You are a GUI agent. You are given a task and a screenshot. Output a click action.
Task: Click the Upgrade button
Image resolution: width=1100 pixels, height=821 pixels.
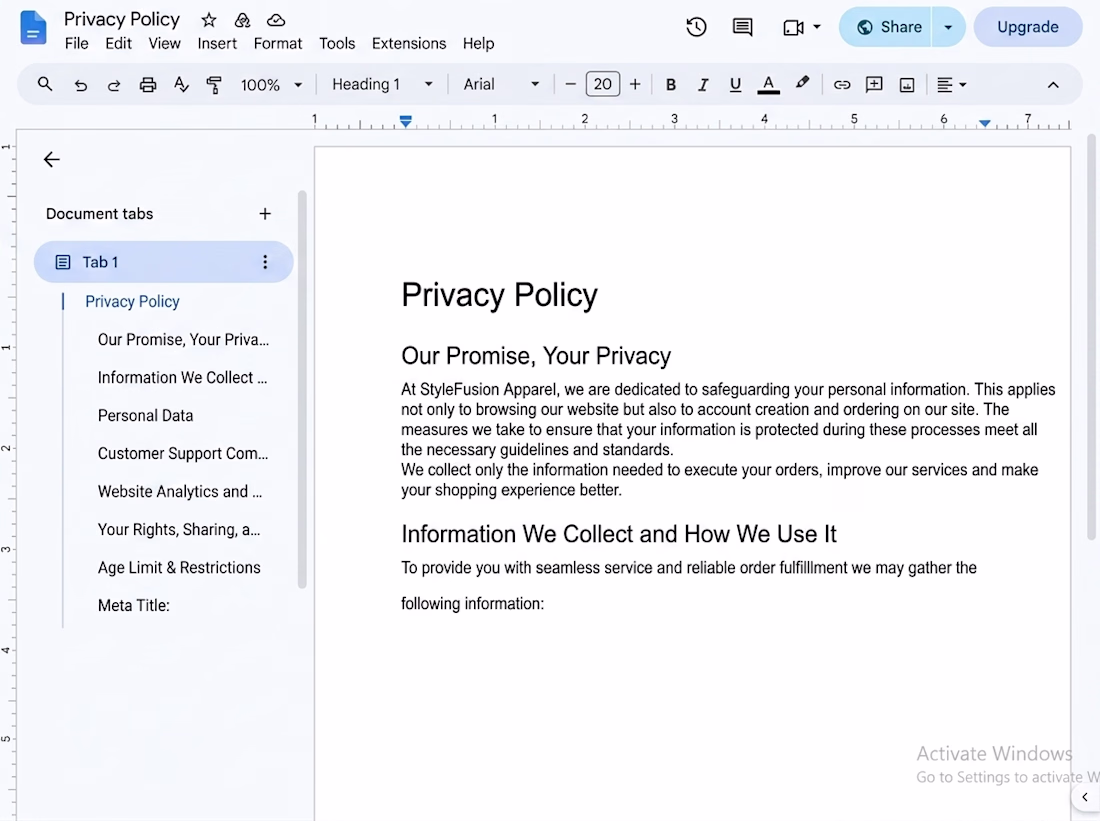(1028, 27)
